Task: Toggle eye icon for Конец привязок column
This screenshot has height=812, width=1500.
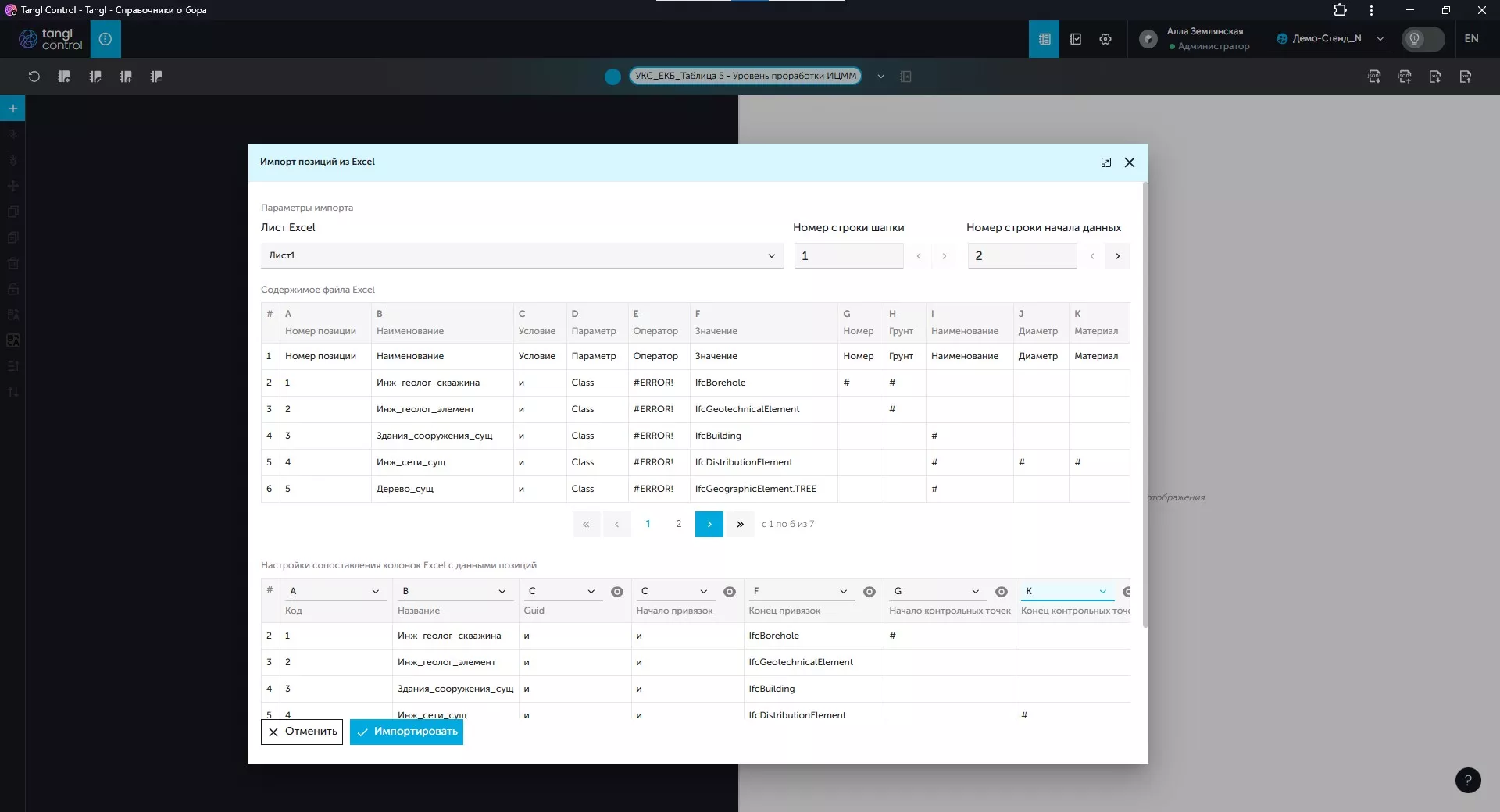Action: (870, 592)
